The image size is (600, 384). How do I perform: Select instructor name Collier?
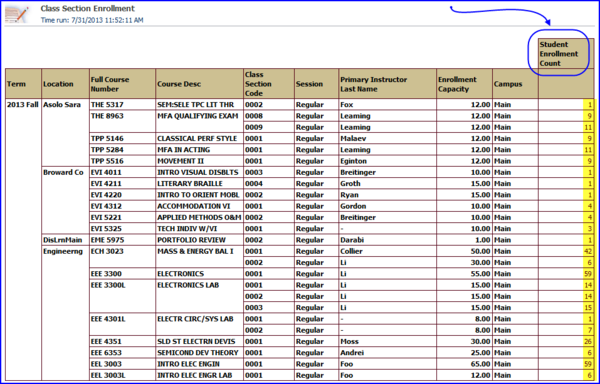pos(351,251)
